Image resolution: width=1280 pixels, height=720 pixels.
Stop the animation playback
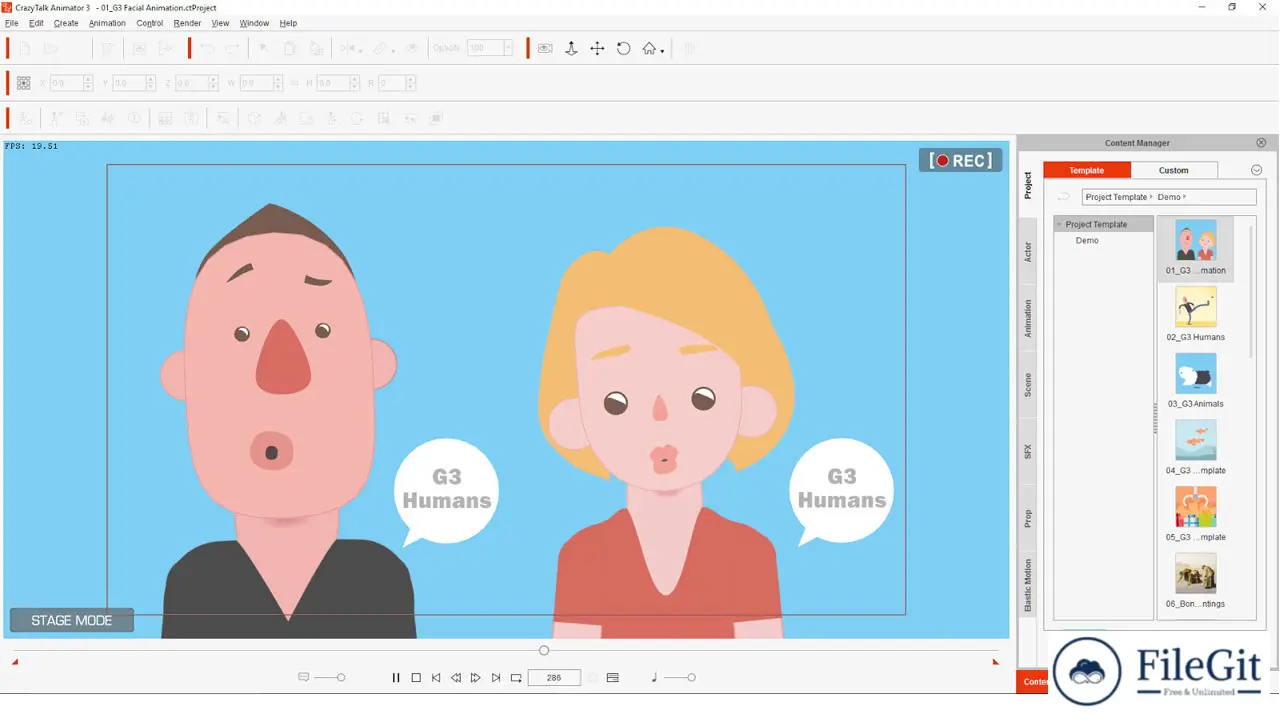(416, 677)
